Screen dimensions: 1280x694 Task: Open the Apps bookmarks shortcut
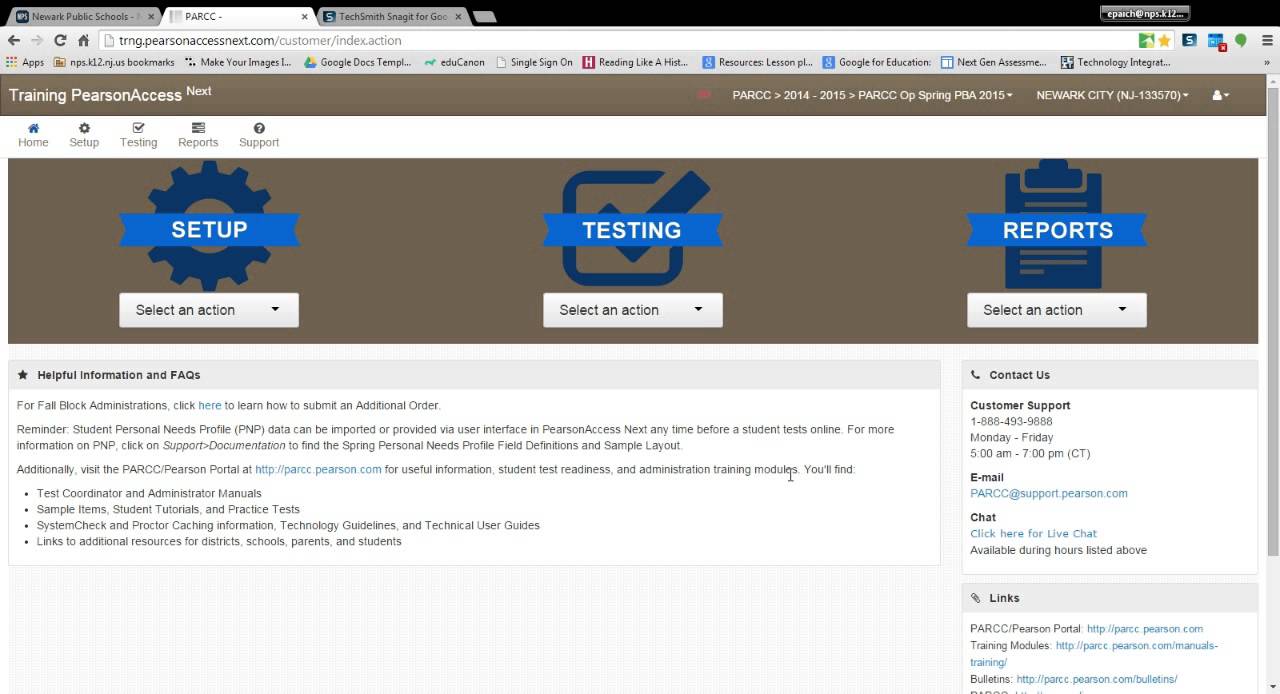click(25, 62)
